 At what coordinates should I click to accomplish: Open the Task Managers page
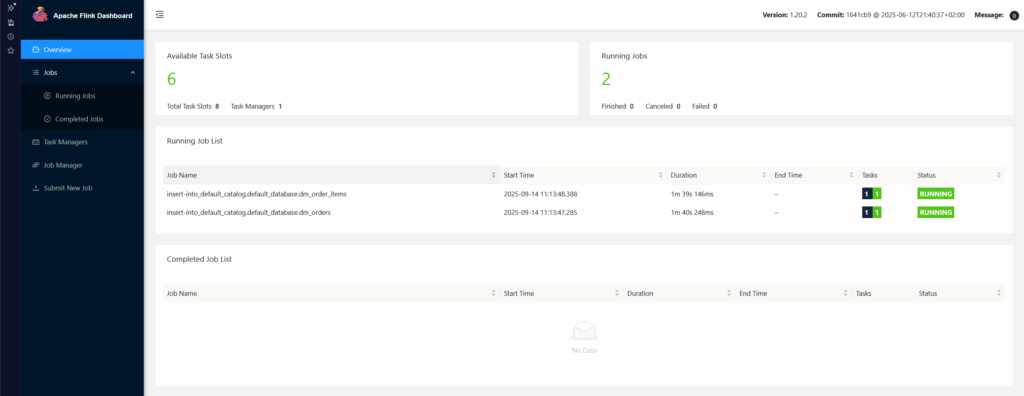[82, 142]
